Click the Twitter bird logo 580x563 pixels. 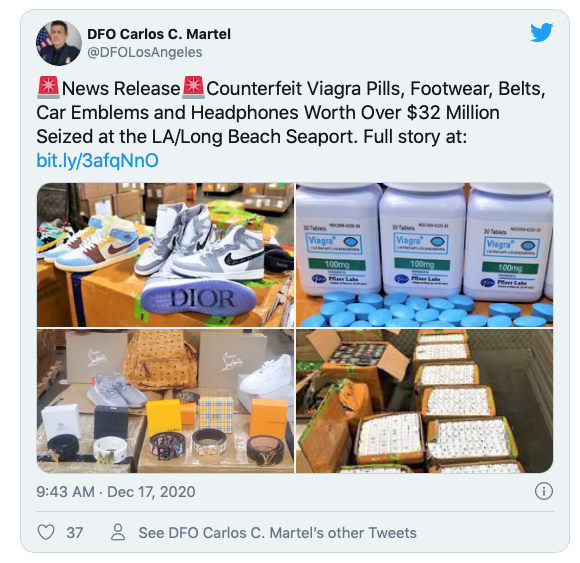pyautogui.click(x=542, y=33)
